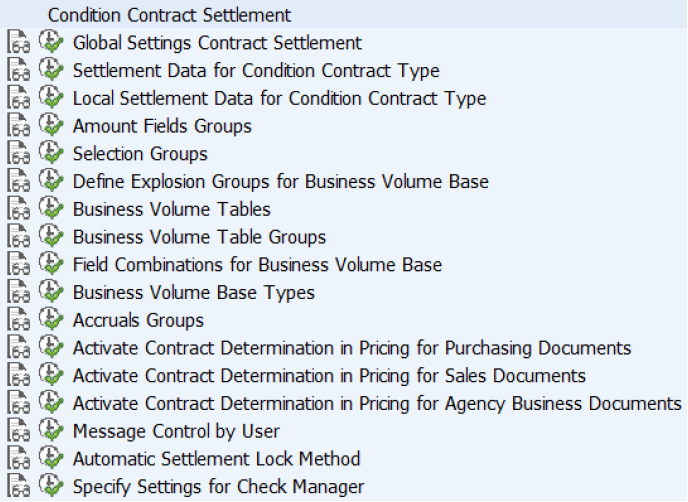Open documentation icon beside Amount Fields Groups
The width and height of the screenshot is (688, 502).
18,125
